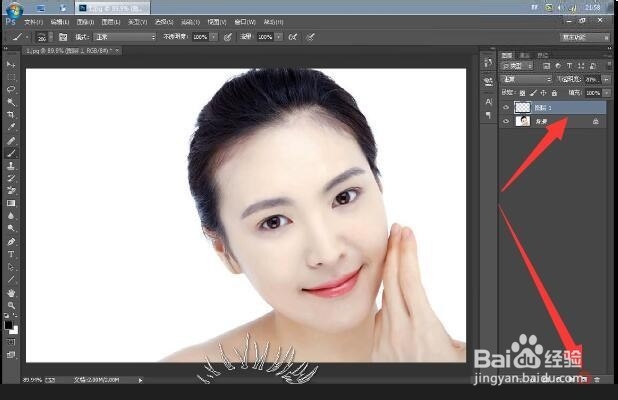Open the File menu

34,22
